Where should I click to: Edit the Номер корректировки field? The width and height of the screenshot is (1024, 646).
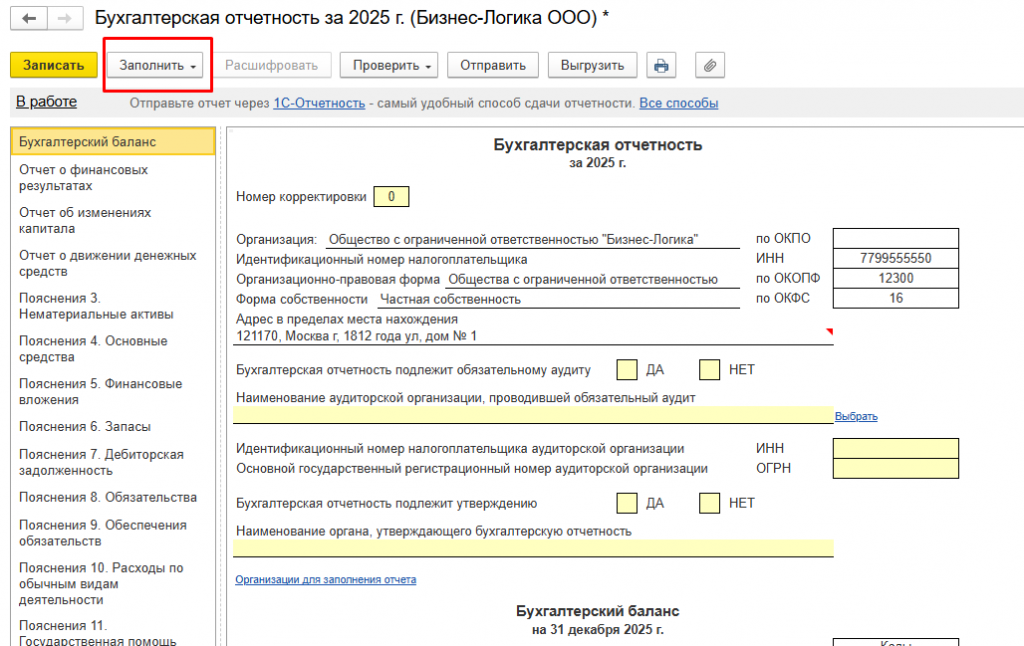tap(391, 197)
